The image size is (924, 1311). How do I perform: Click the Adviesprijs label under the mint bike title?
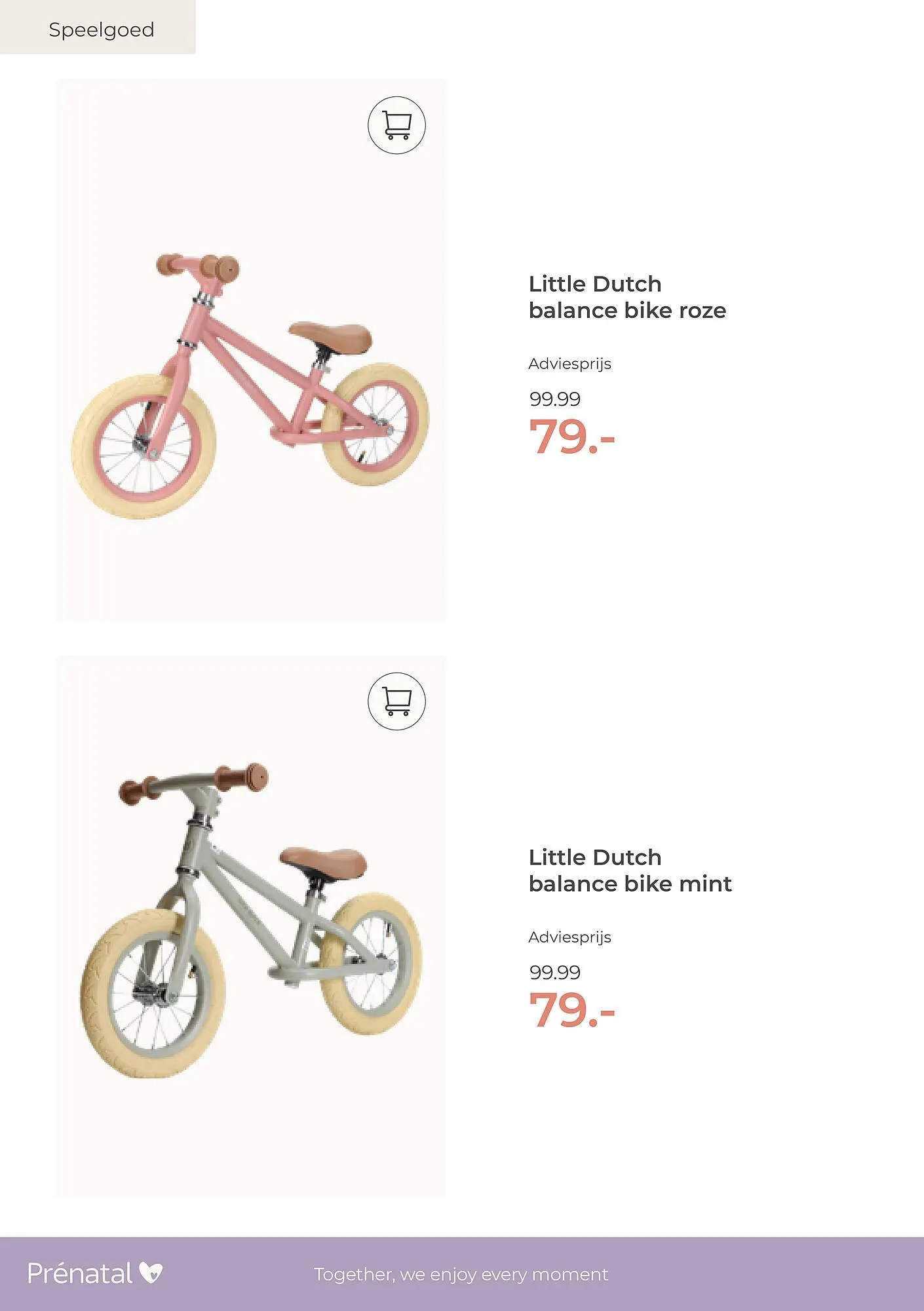click(569, 937)
